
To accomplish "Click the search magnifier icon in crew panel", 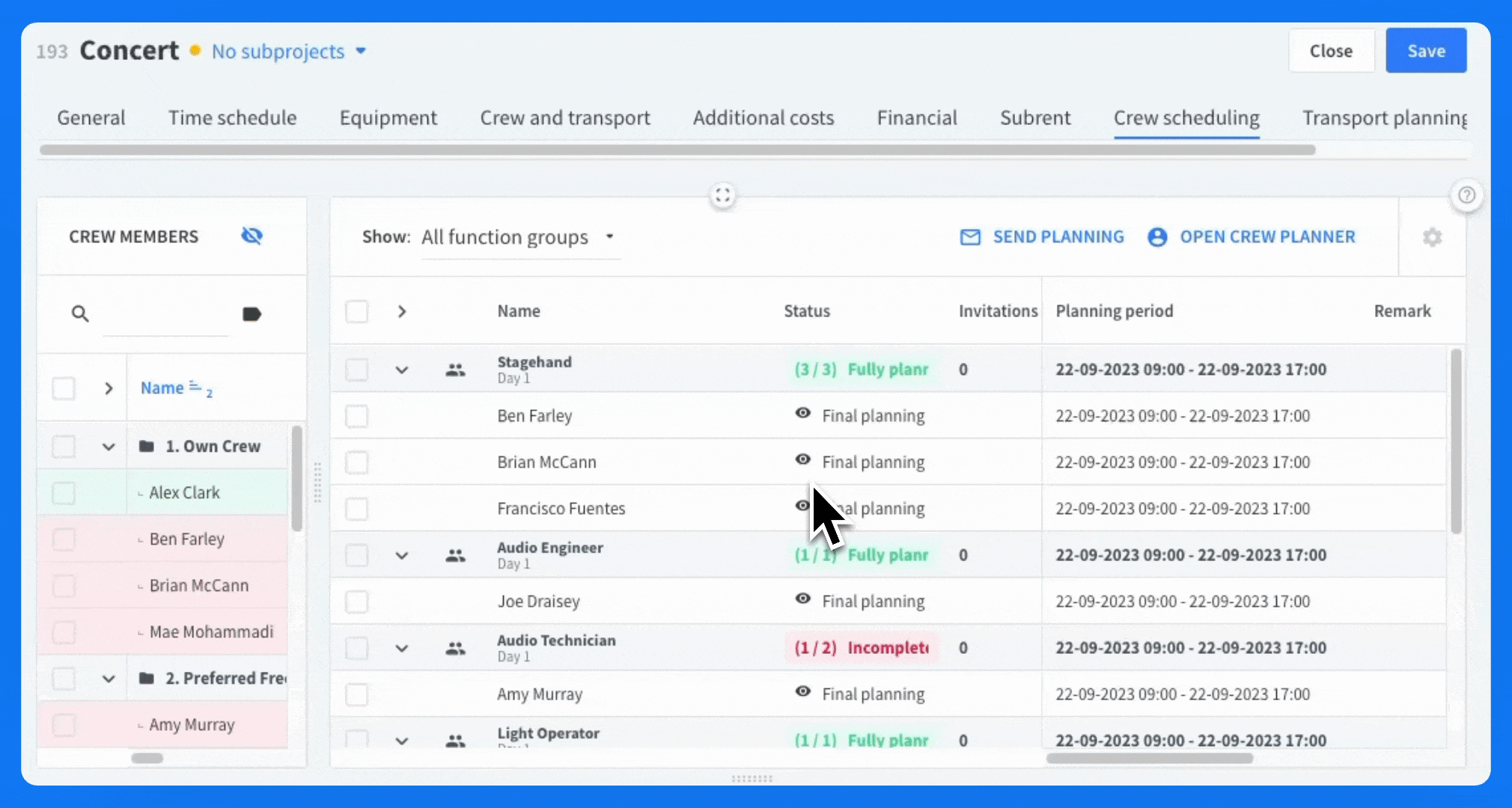I will (x=80, y=313).
